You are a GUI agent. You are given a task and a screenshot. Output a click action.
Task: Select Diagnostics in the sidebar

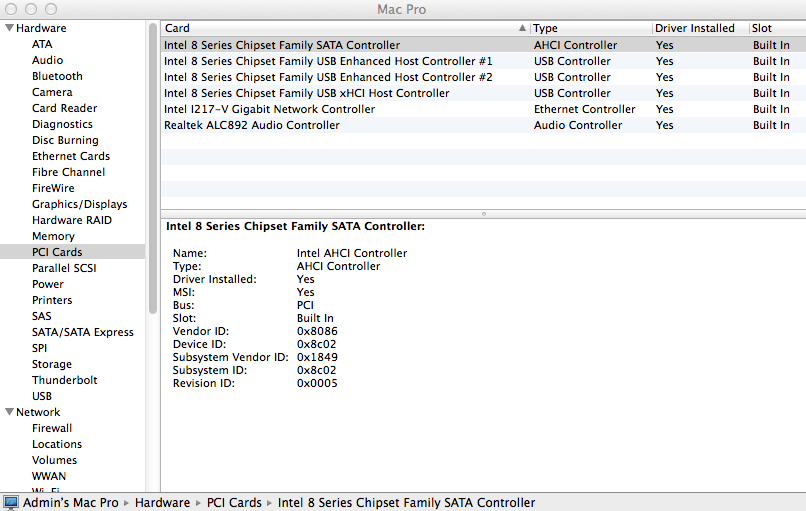pyautogui.click(x=62, y=124)
